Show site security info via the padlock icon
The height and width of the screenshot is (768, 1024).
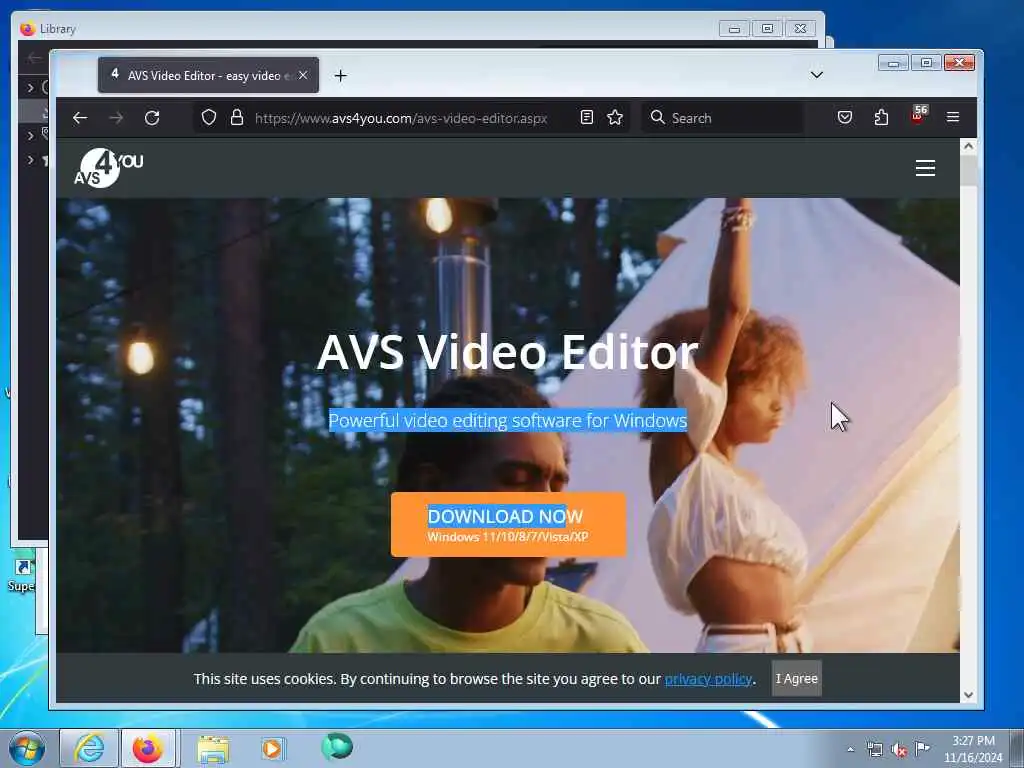pyautogui.click(x=237, y=118)
